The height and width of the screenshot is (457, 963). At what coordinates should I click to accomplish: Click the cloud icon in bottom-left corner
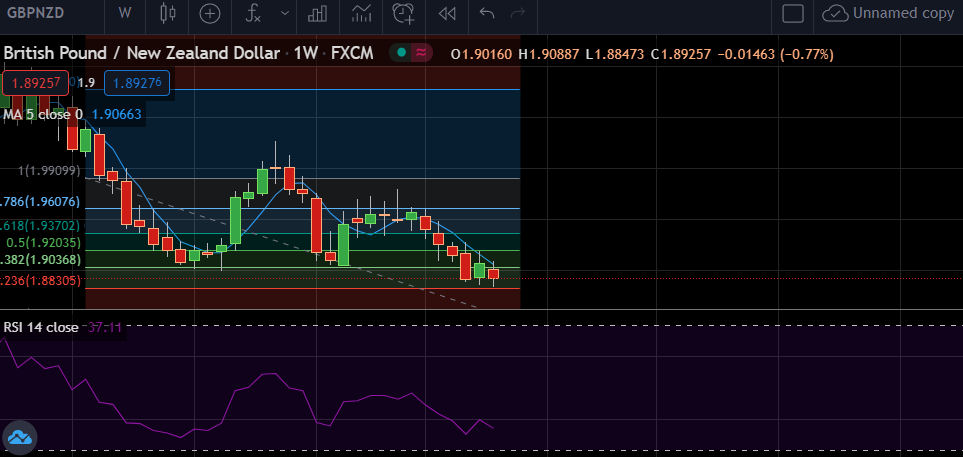20,437
